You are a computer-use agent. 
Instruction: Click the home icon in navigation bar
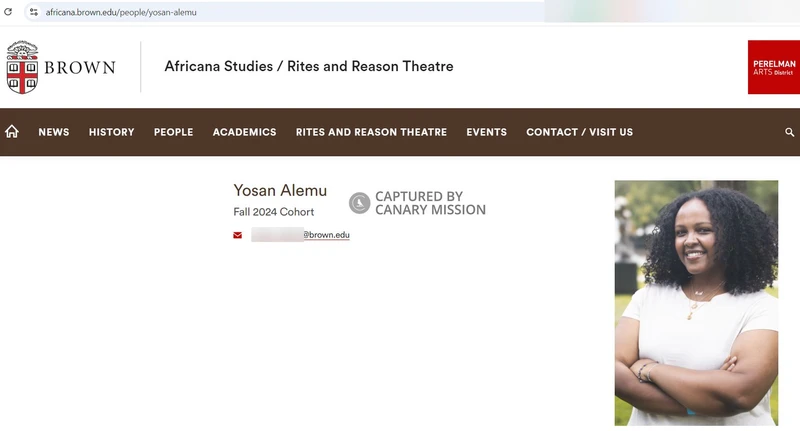[12, 132]
